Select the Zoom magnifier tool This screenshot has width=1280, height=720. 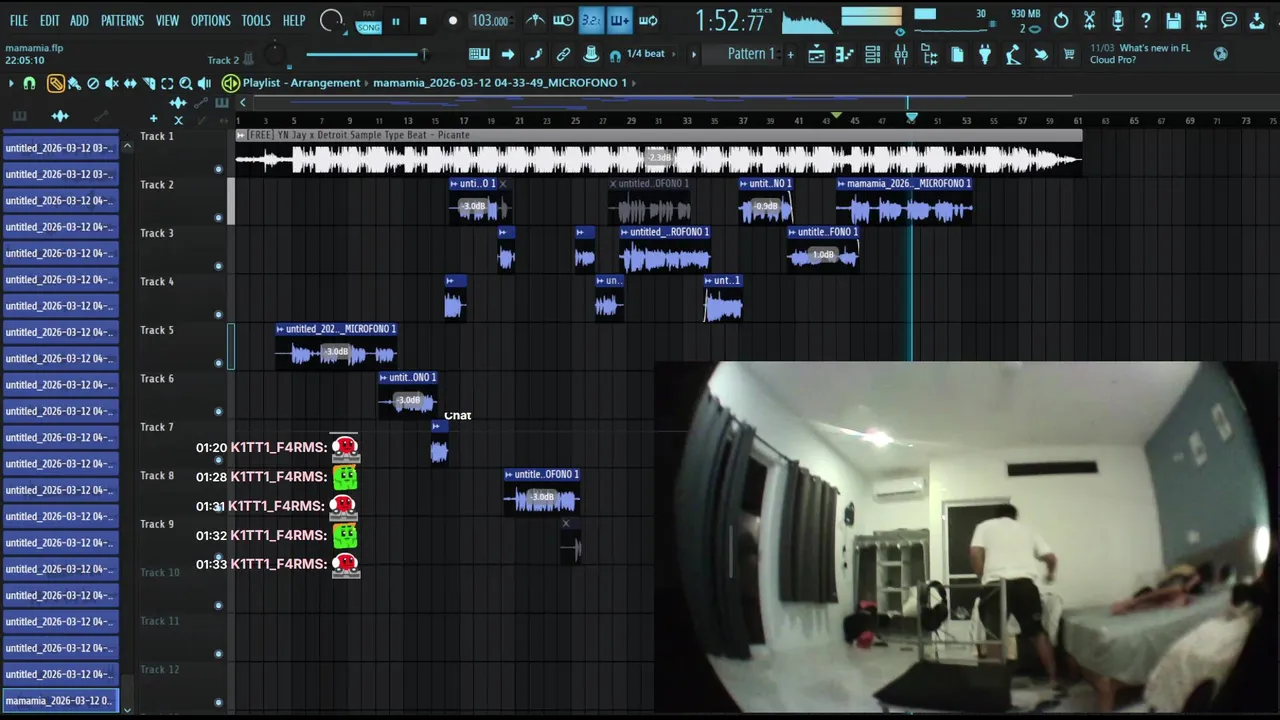click(x=186, y=84)
